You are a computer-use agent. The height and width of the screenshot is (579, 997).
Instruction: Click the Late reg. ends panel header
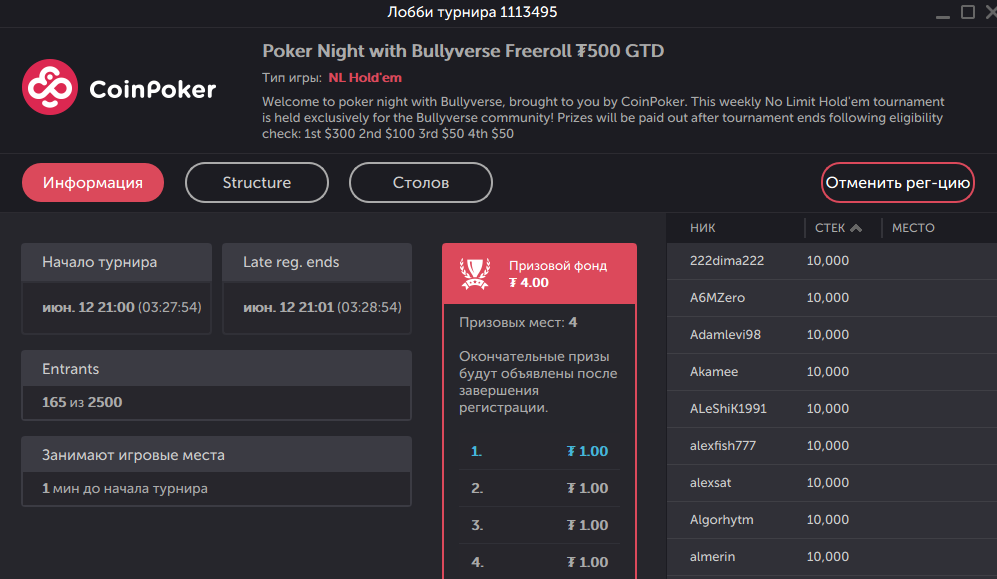(317, 262)
